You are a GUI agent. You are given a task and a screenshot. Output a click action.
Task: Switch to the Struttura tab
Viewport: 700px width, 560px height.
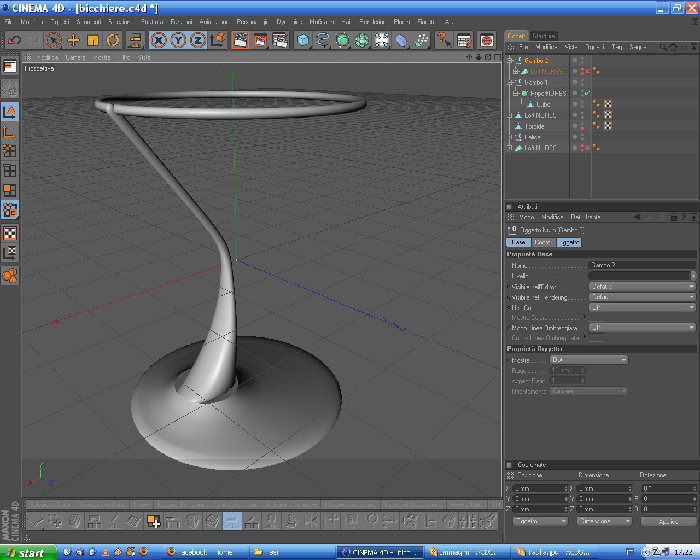tap(543, 36)
